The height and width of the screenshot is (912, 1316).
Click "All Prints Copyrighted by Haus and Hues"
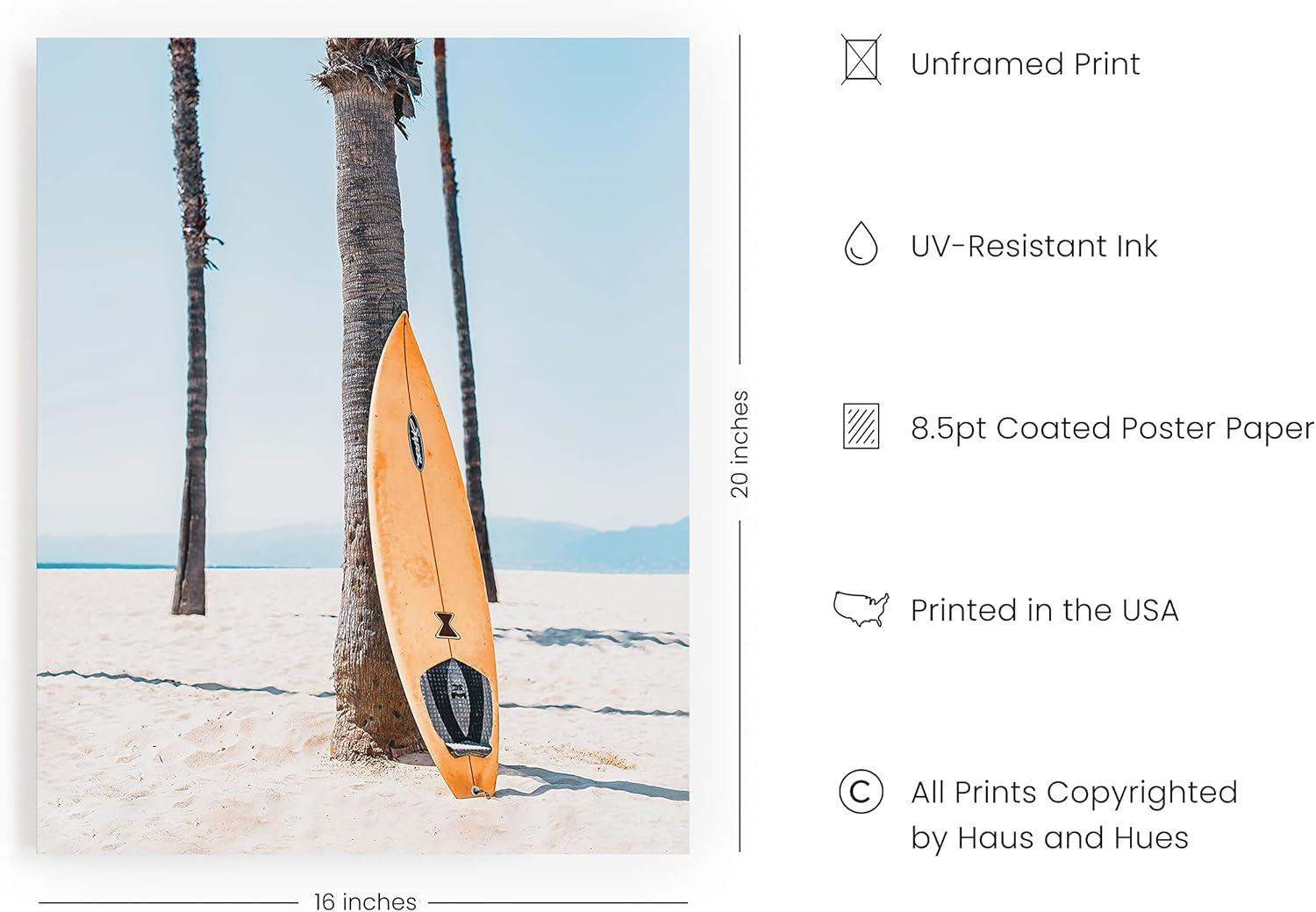1073,815
